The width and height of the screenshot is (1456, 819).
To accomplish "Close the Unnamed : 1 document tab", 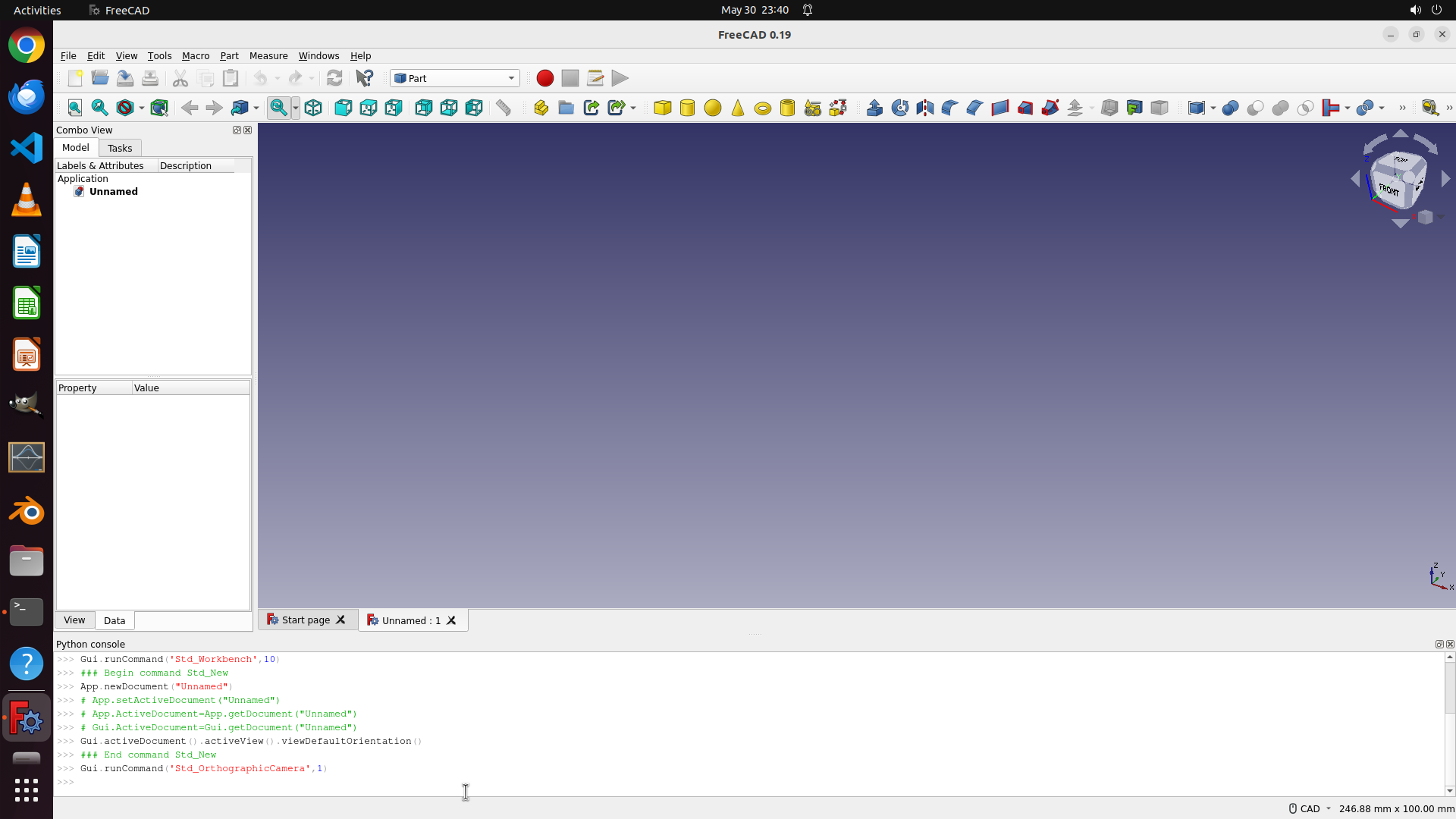I will (451, 620).
